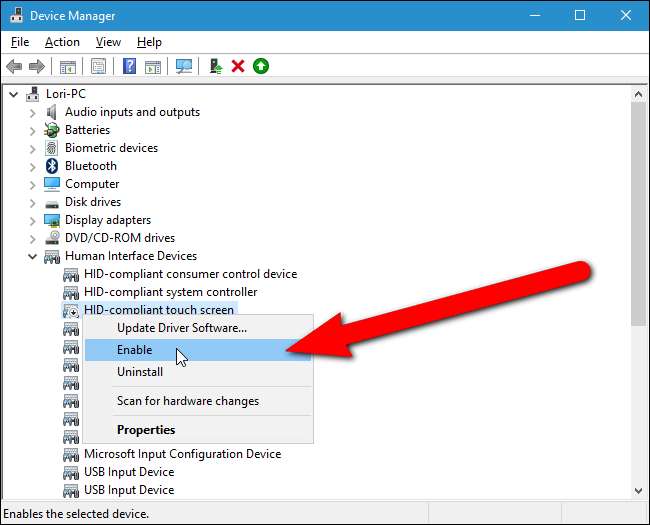Open the Action menu
The image size is (650, 525).
62,42
